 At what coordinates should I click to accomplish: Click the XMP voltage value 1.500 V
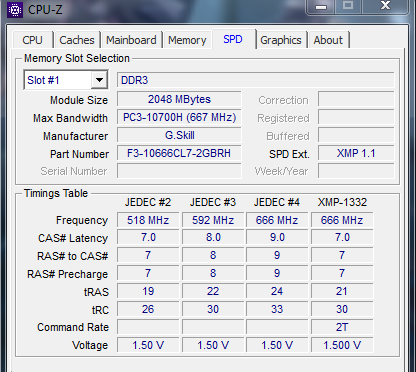(342, 345)
